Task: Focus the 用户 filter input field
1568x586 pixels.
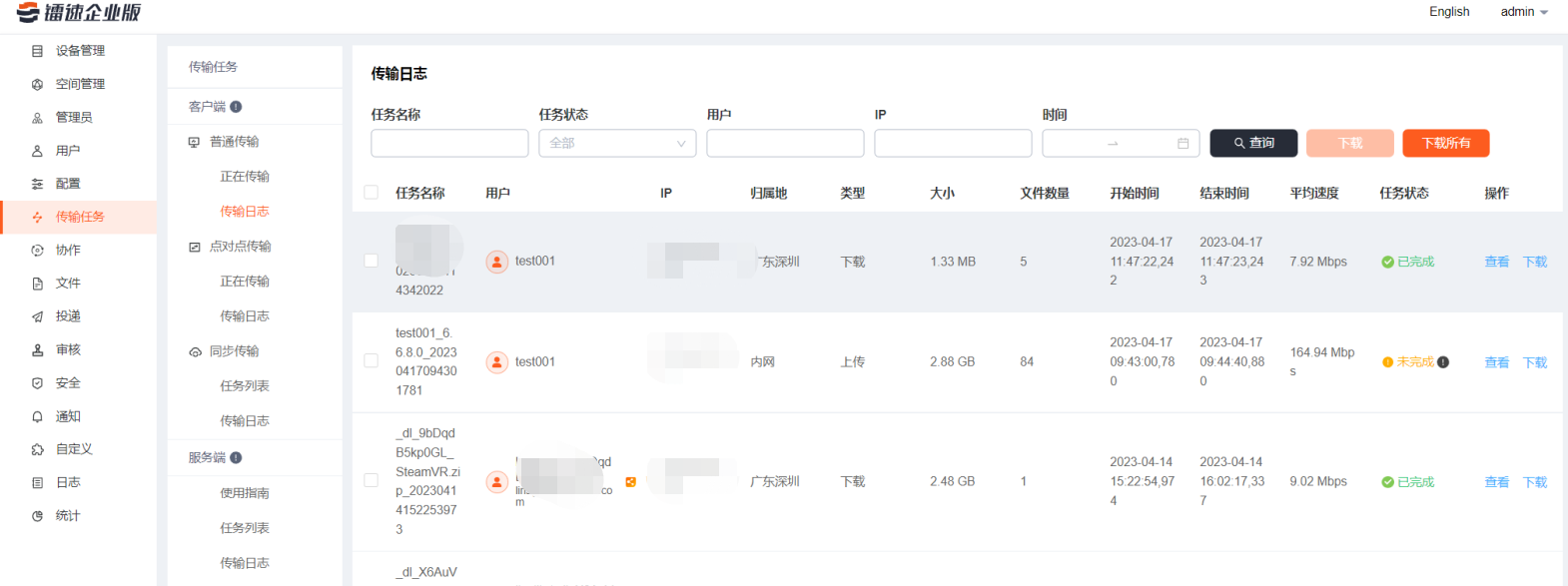Action: point(785,144)
